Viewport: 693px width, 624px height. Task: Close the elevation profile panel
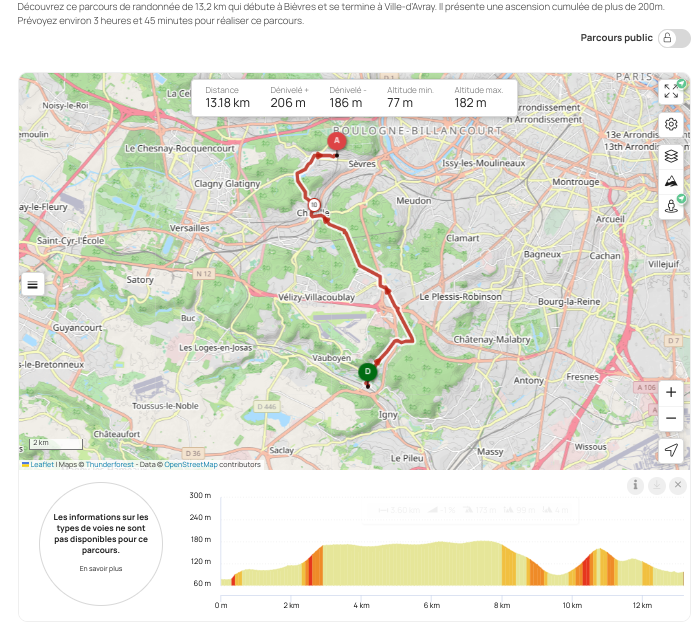(x=678, y=485)
